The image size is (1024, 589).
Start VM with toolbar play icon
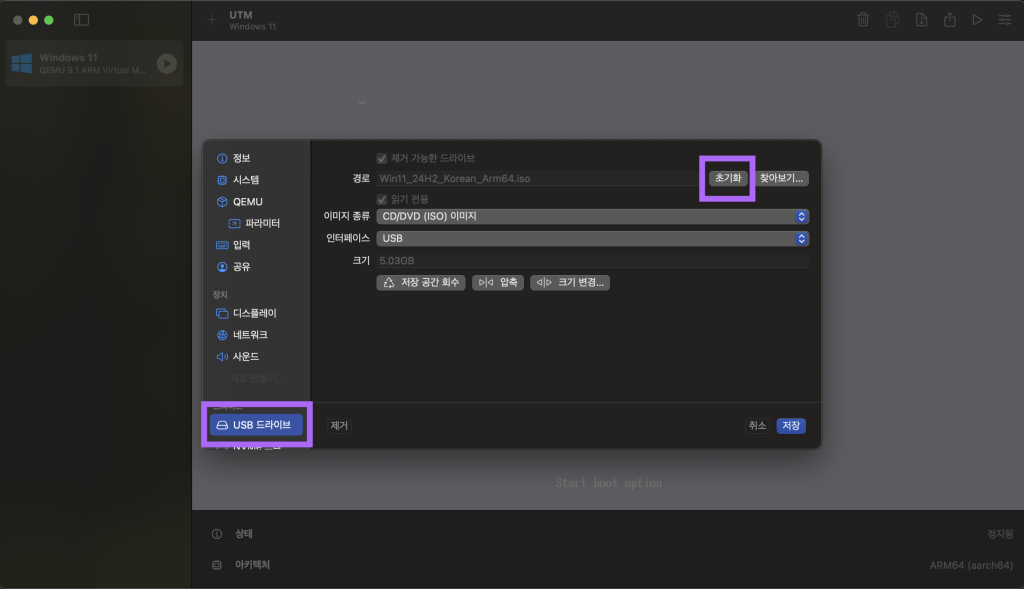(x=977, y=20)
